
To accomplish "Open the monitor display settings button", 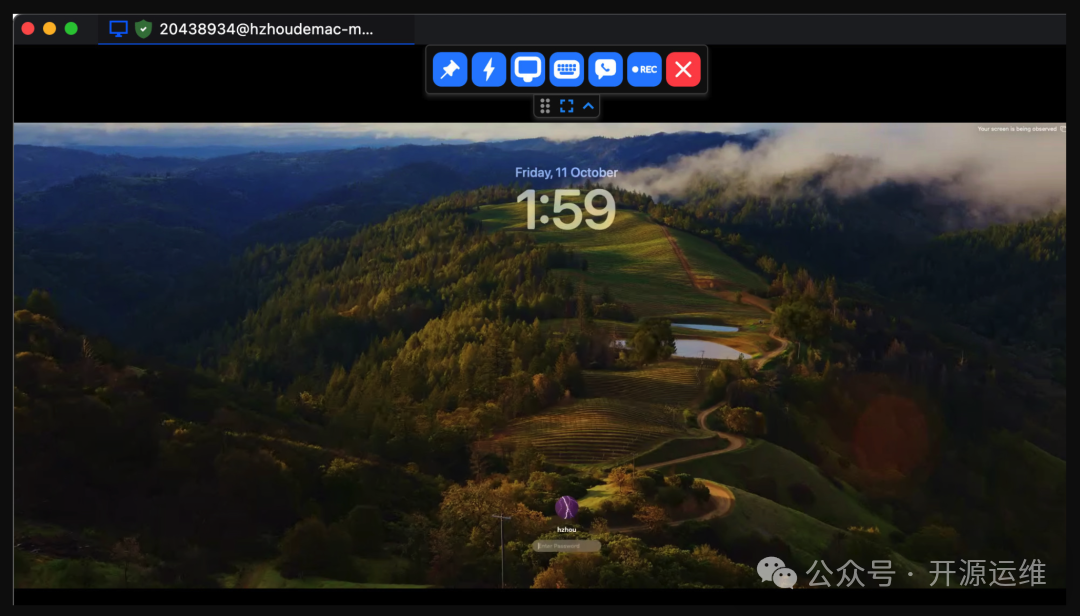I will [528, 69].
